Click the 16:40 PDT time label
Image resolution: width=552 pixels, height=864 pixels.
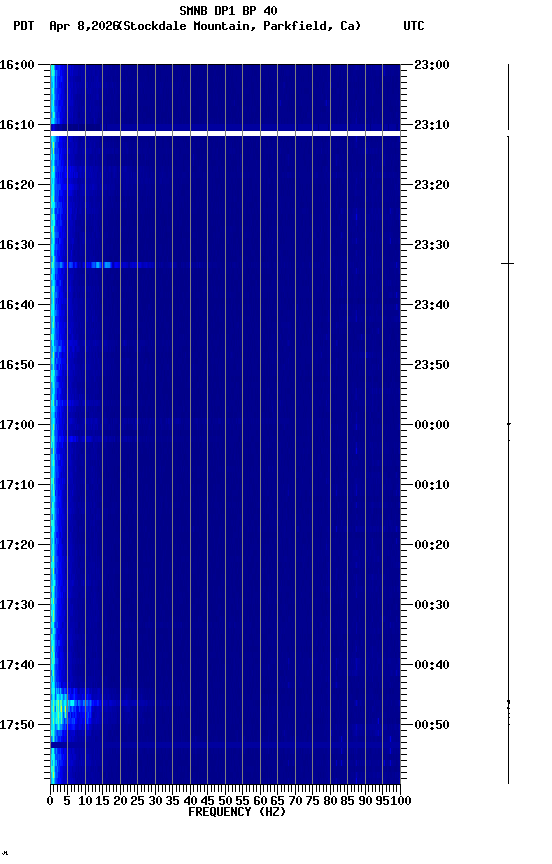[17, 305]
